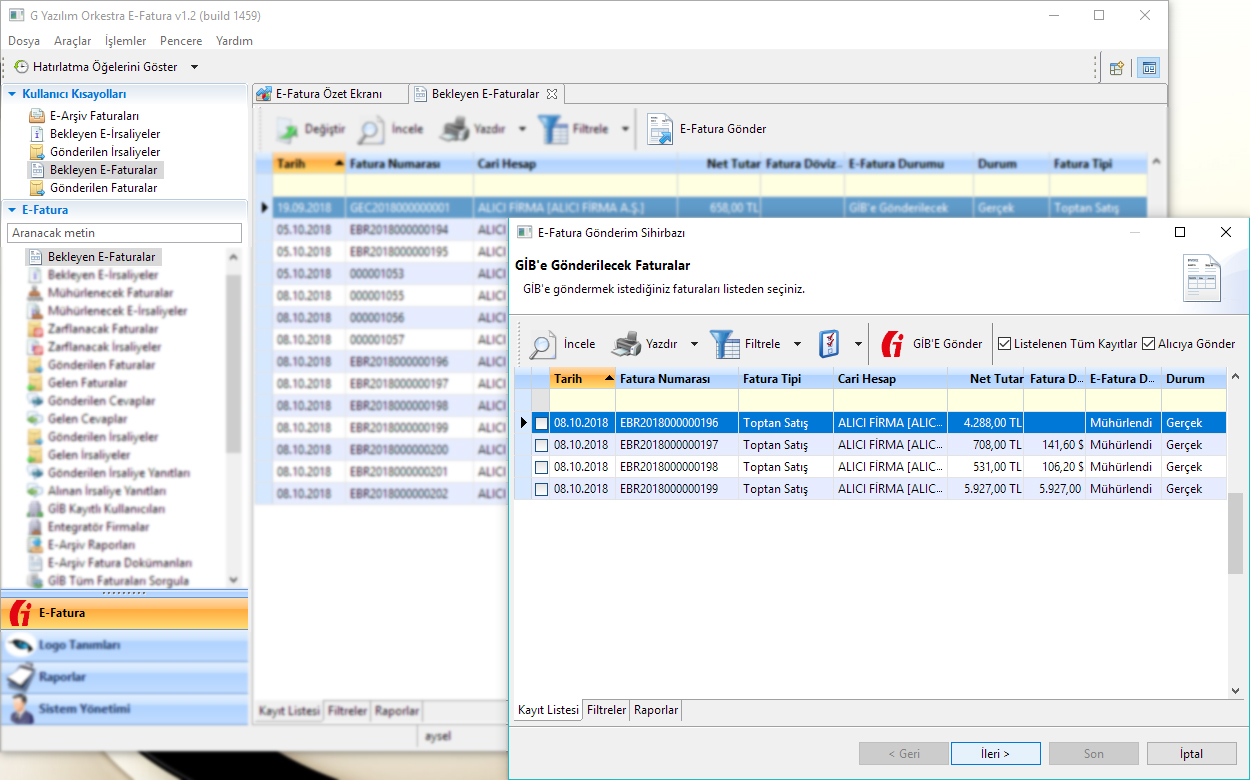
Task: Open dropdown arrow next to wizard Yazdır
Action: 695,344
